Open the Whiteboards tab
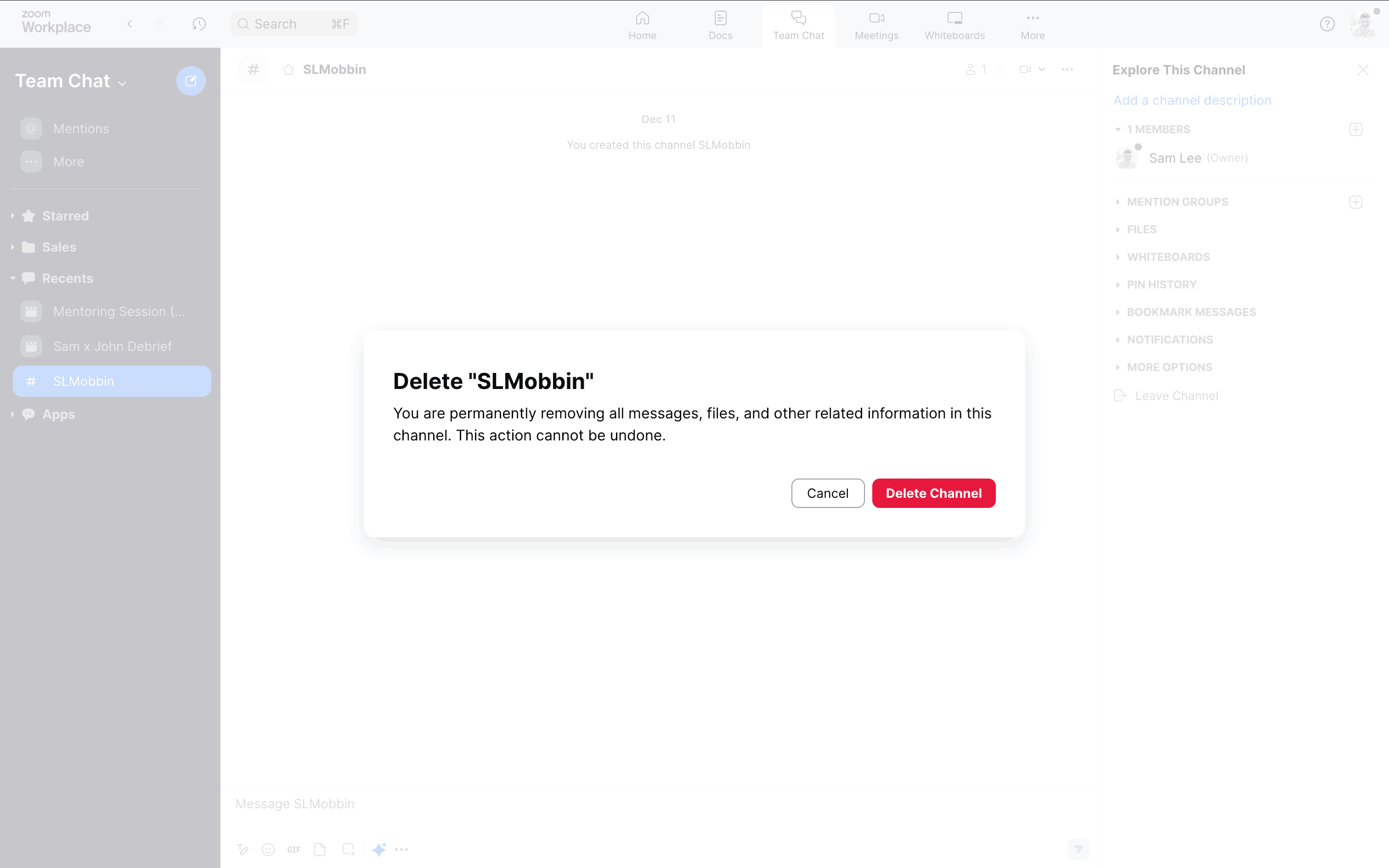Viewport: 1389px width, 868px height. [954, 25]
